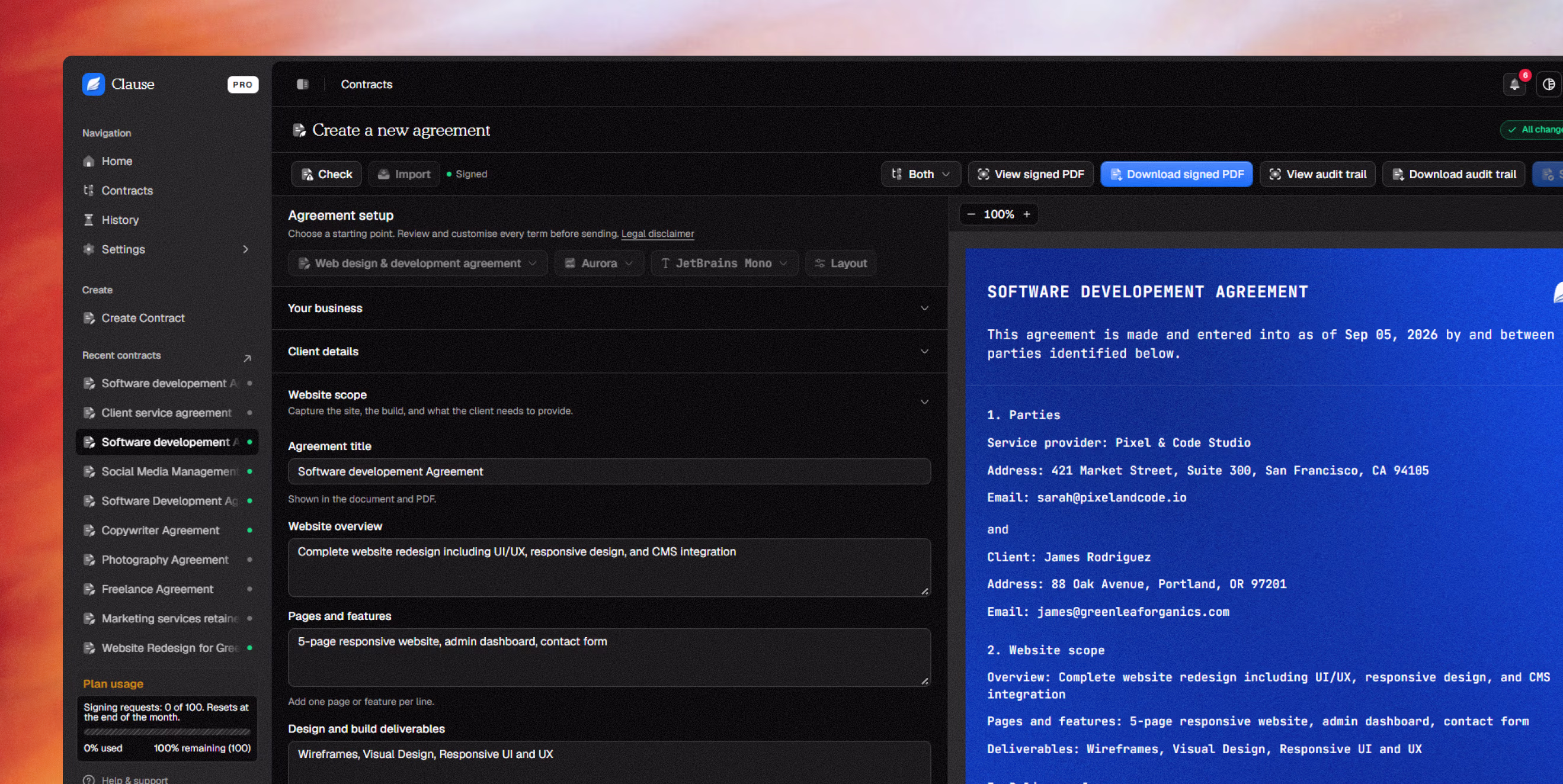
Task: Click the Contracts icon in the sidebar
Action: 89,191
